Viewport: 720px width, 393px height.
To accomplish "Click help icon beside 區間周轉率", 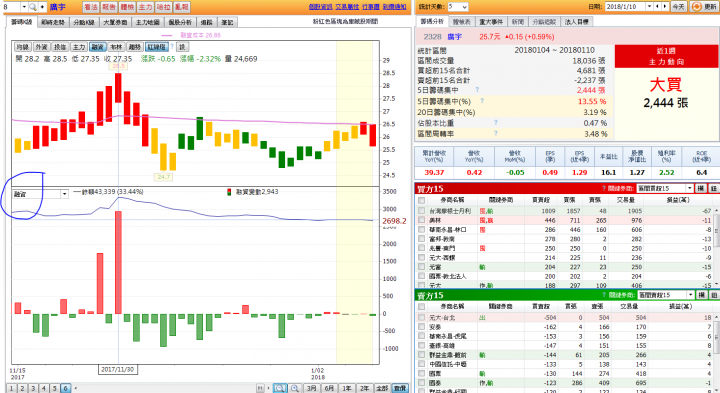I will pos(495,133).
